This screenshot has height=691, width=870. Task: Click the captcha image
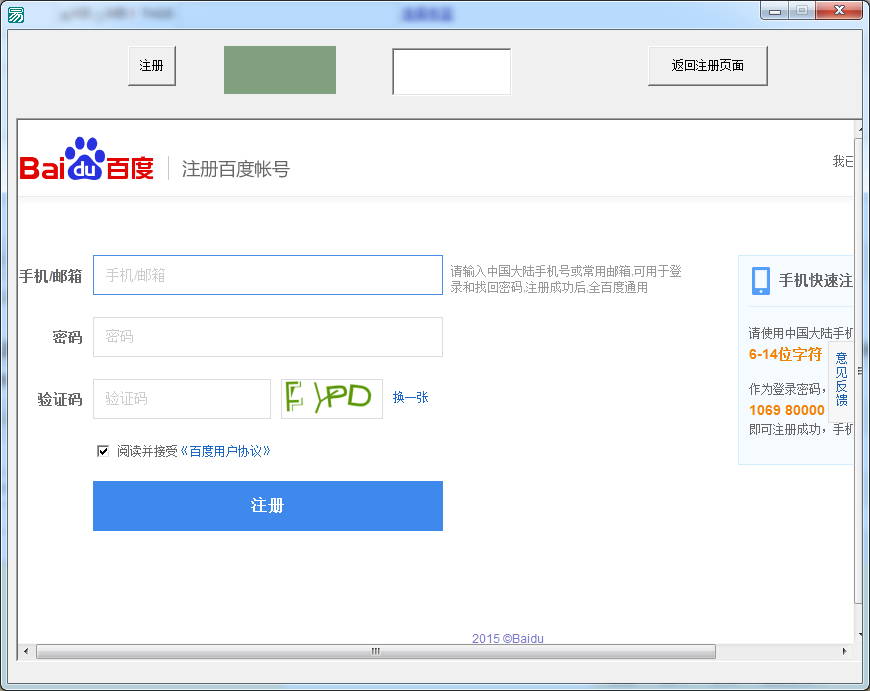tap(332, 399)
